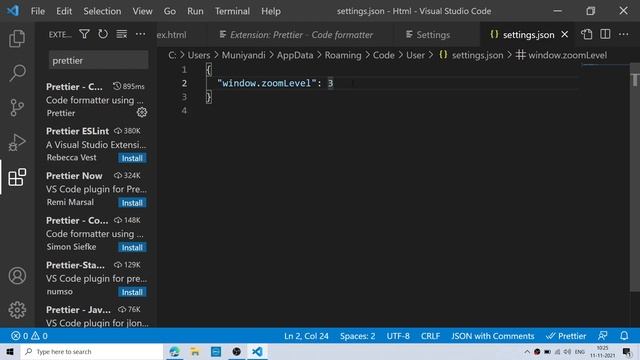The height and width of the screenshot is (360, 640).
Task: Open the View menu
Action: [142, 11]
